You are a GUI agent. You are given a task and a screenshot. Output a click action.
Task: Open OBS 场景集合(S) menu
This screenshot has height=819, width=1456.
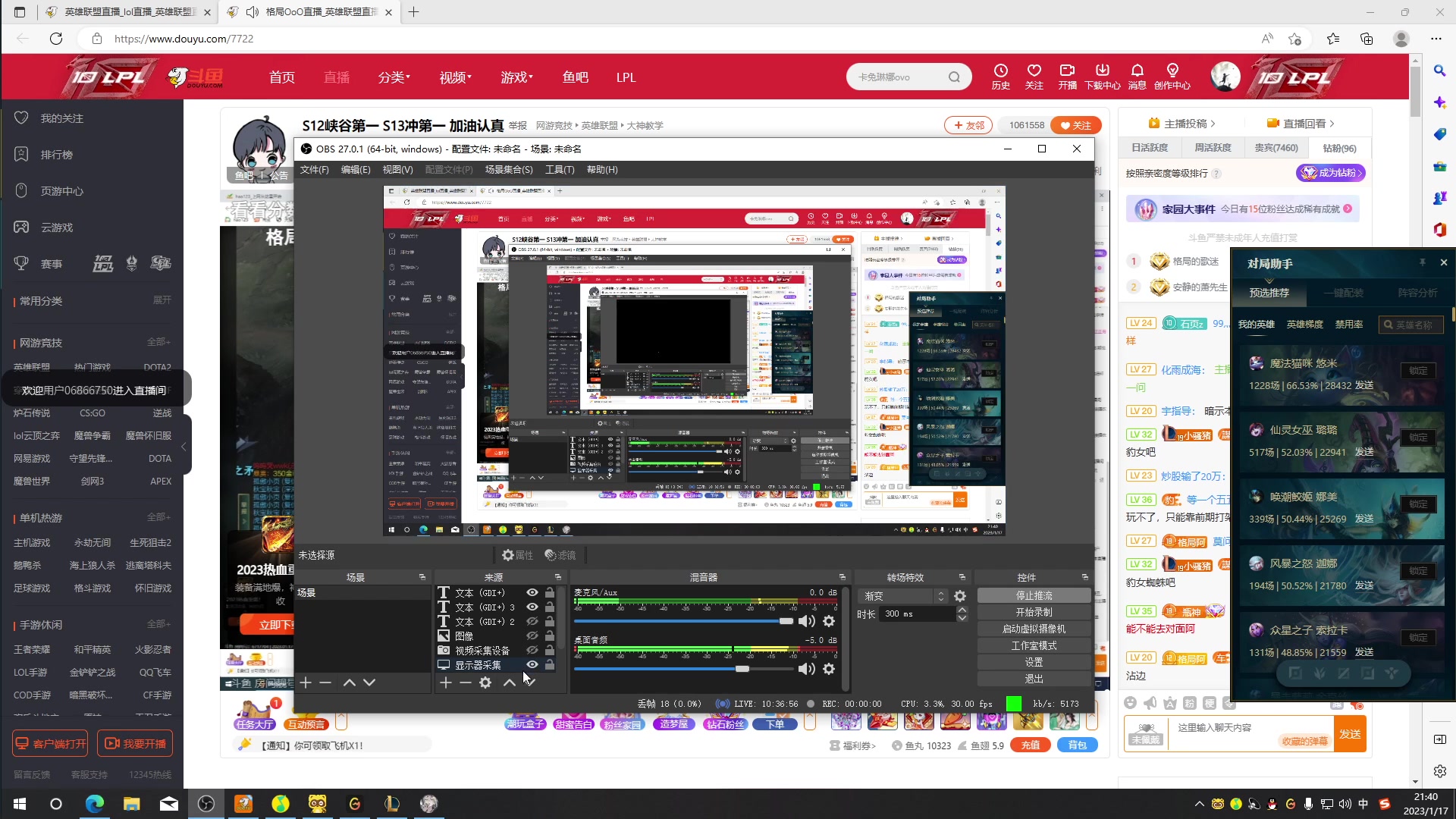point(509,170)
